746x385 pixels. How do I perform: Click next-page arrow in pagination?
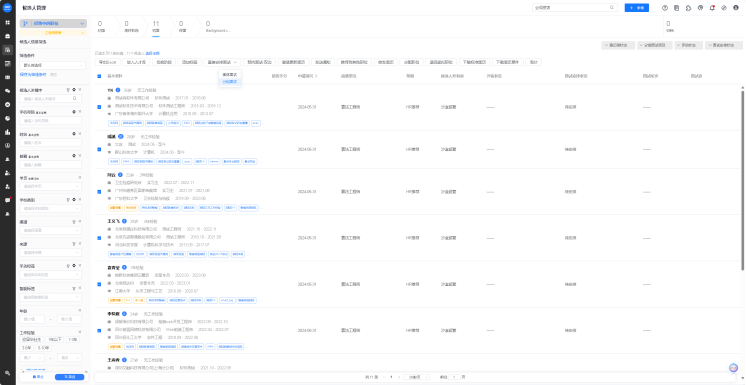point(399,377)
